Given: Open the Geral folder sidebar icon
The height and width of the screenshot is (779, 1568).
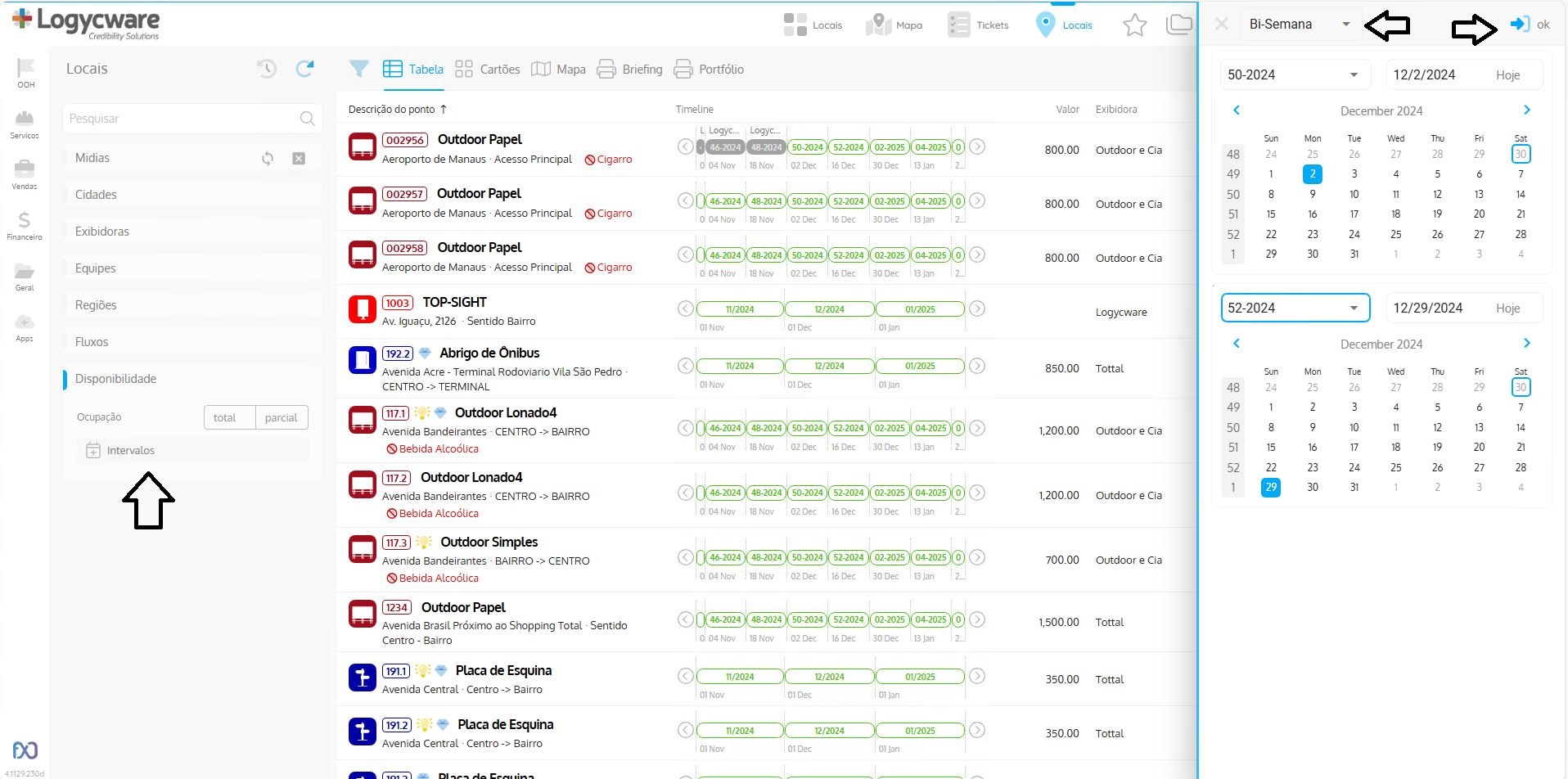Looking at the screenshot, I should (x=25, y=271).
